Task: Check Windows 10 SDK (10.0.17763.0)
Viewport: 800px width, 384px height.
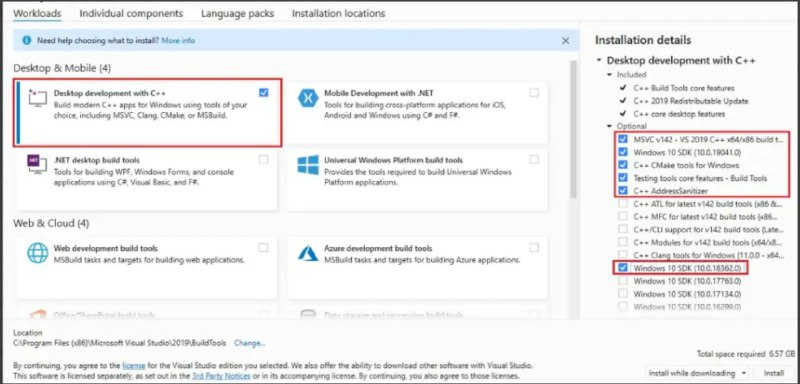Action: point(623,280)
